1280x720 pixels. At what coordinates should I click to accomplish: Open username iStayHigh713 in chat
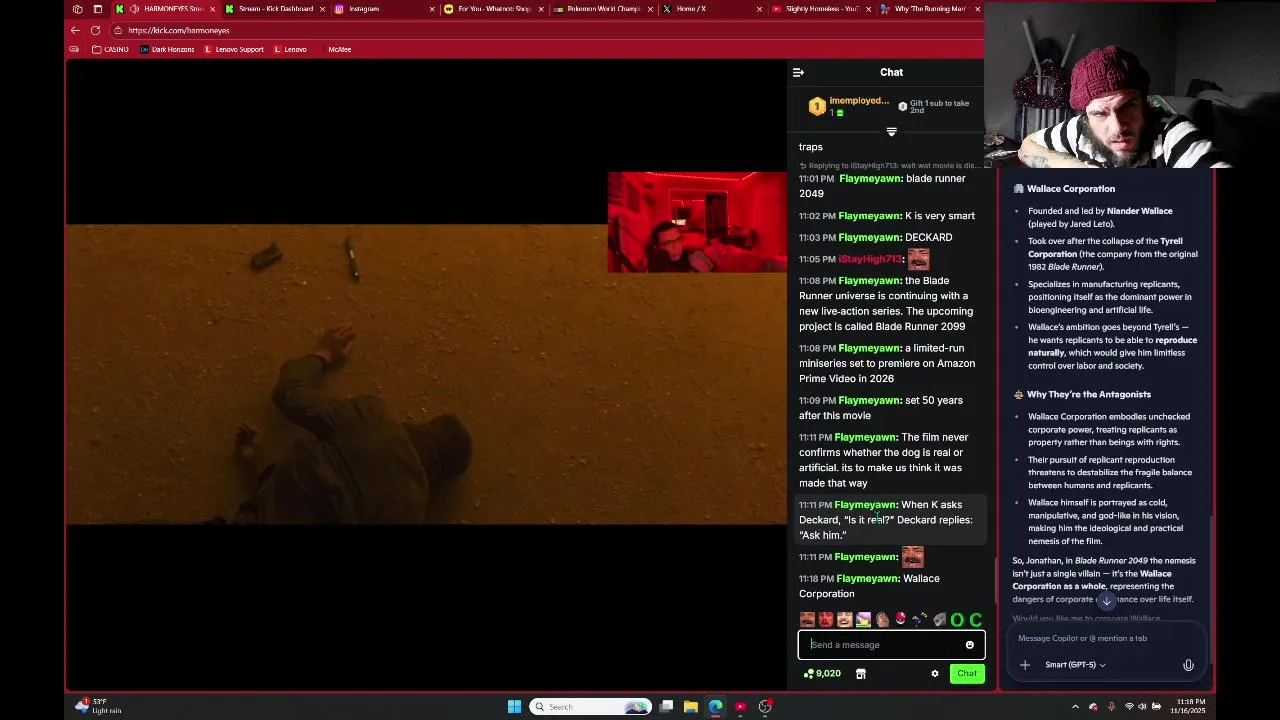[870, 259]
